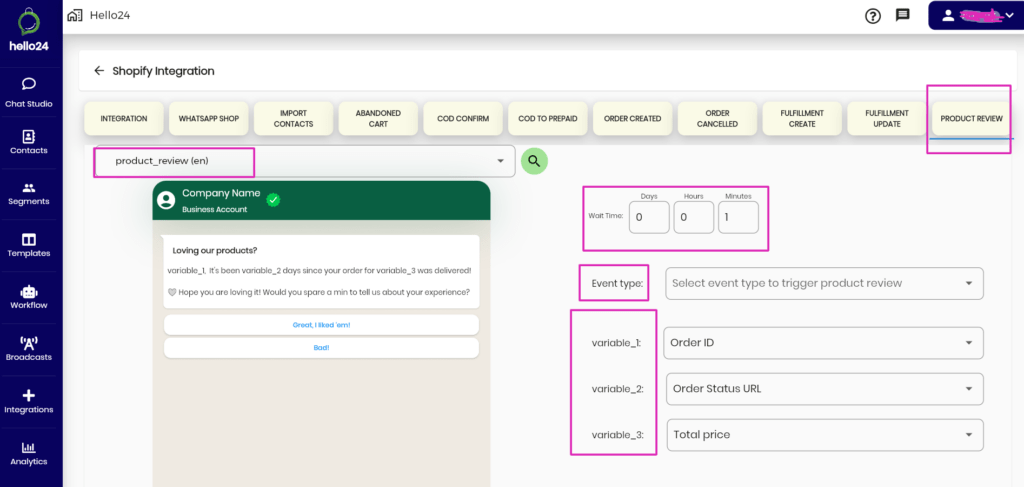Click the green search button

tap(534, 161)
